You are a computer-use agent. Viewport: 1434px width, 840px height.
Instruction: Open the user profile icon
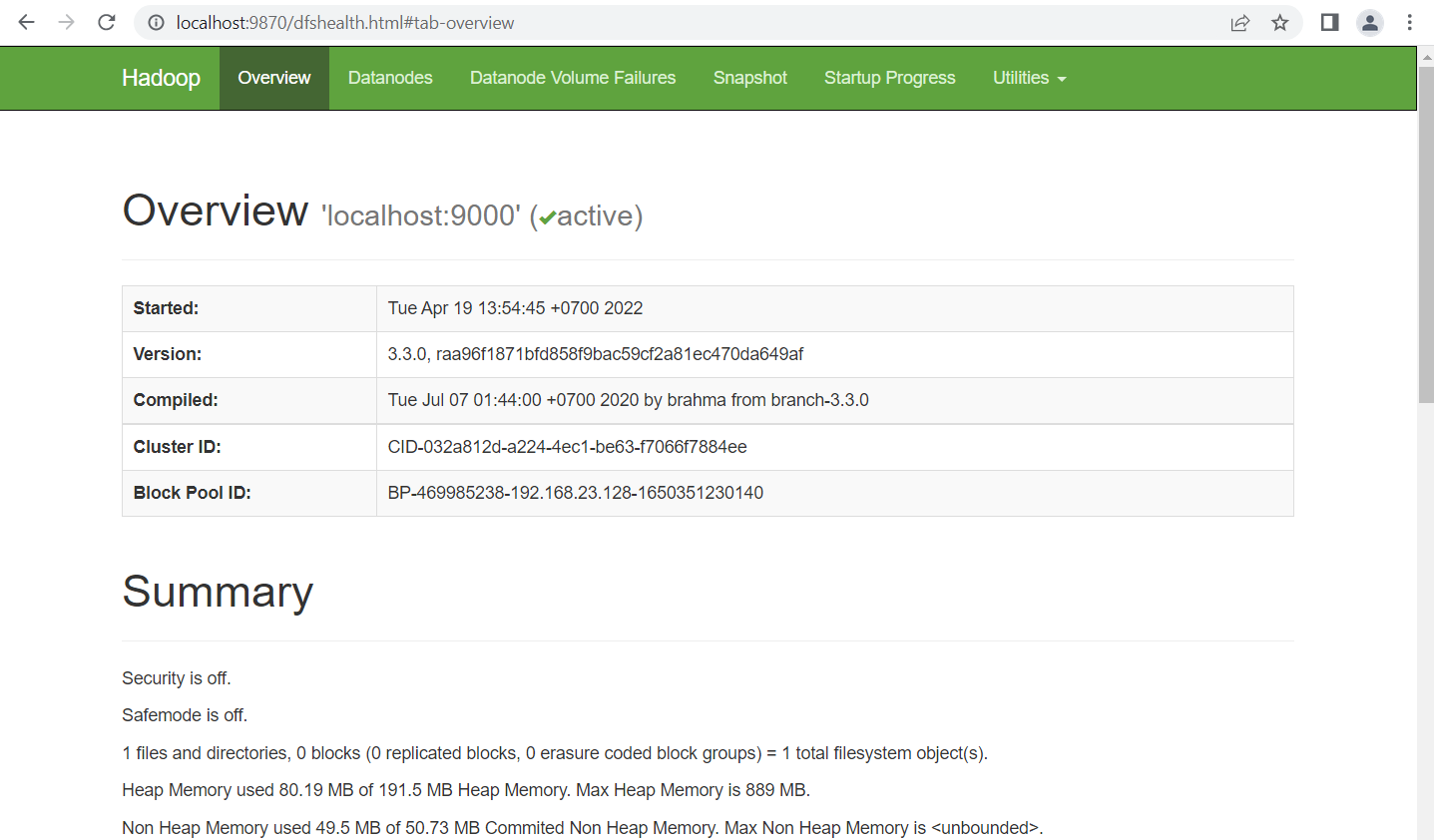click(1370, 22)
